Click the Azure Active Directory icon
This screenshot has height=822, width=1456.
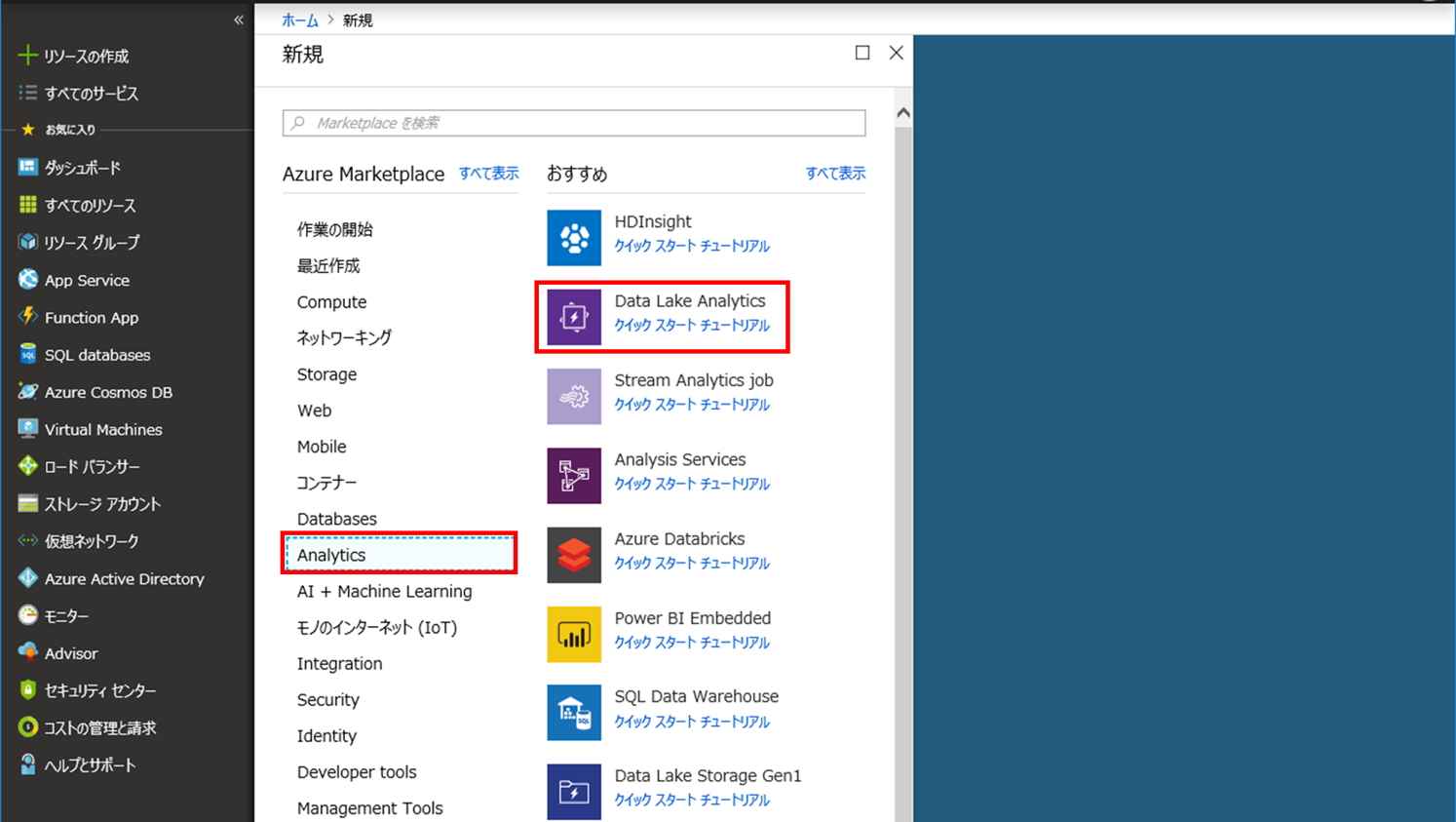click(x=27, y=578)
